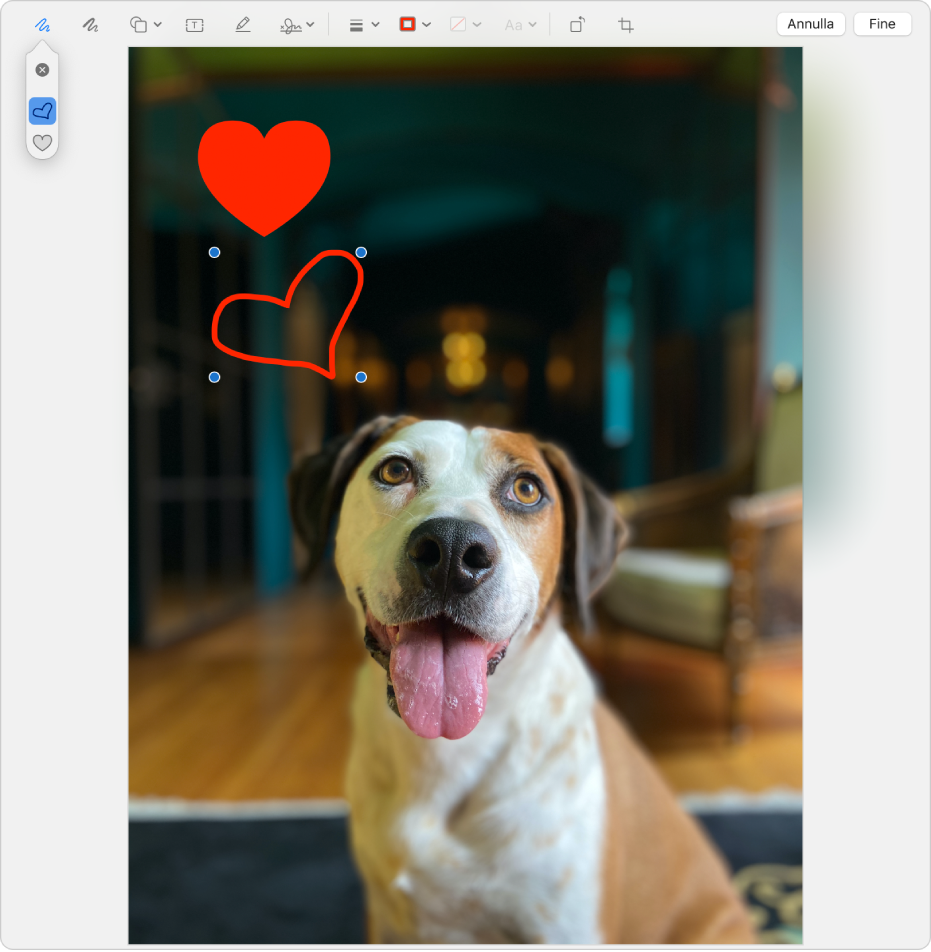Open the Text Style Aa menu
The image size is (931, 952).
tap(520, 25)
